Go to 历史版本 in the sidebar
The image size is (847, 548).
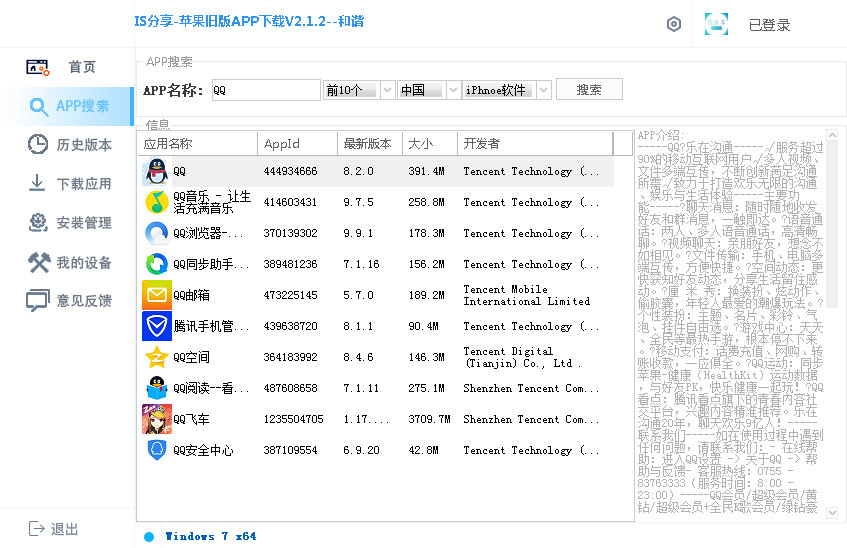pyautogui.click(x=68, y=145)
